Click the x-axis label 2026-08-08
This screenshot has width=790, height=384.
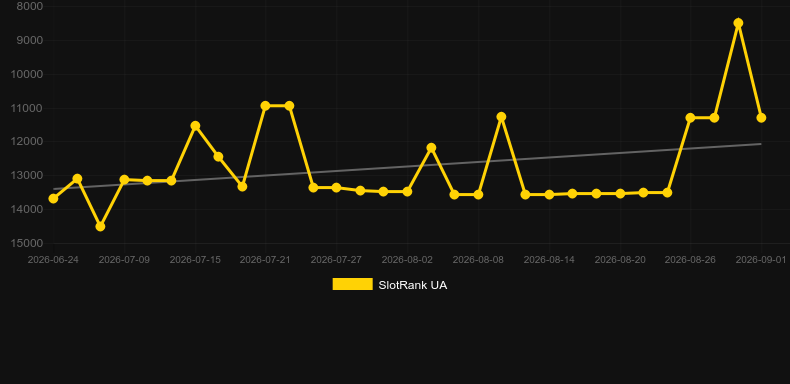point(478,260)
